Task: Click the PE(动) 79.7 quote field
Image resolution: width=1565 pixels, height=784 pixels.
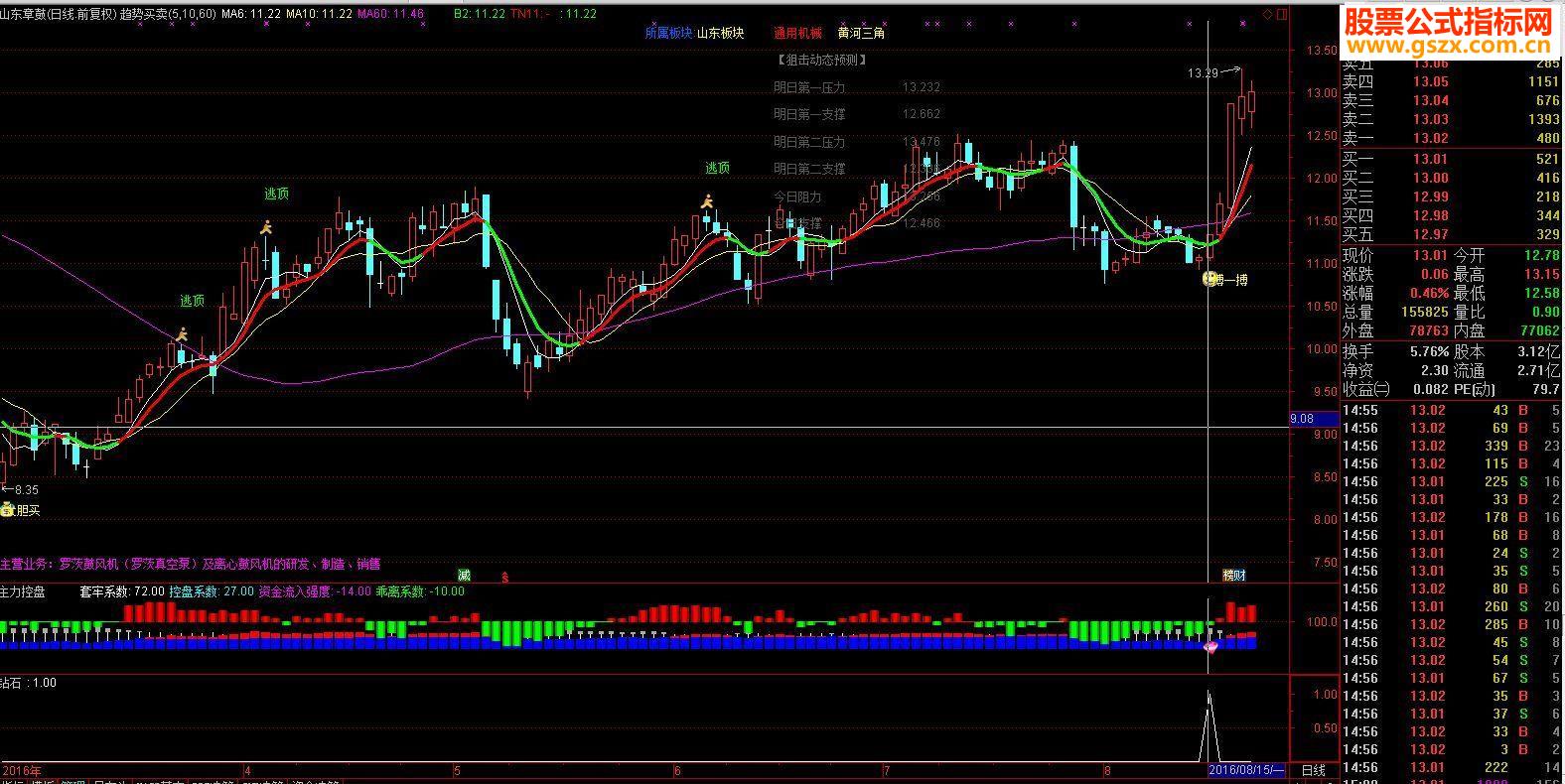Action: [x=1507, y=389]
